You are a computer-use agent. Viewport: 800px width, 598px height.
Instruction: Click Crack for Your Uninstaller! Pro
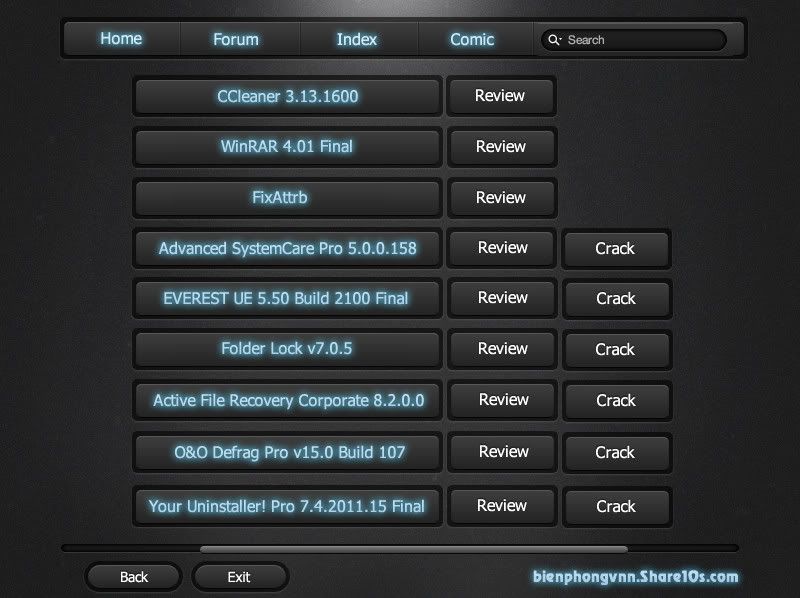point(617,507)
